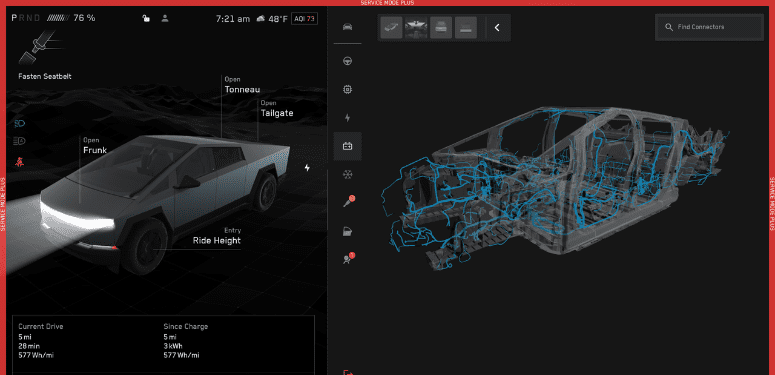This screenshot has height=375, width=775.
Task: Tap Open Tonneau label
Action: tap(242, 85)
